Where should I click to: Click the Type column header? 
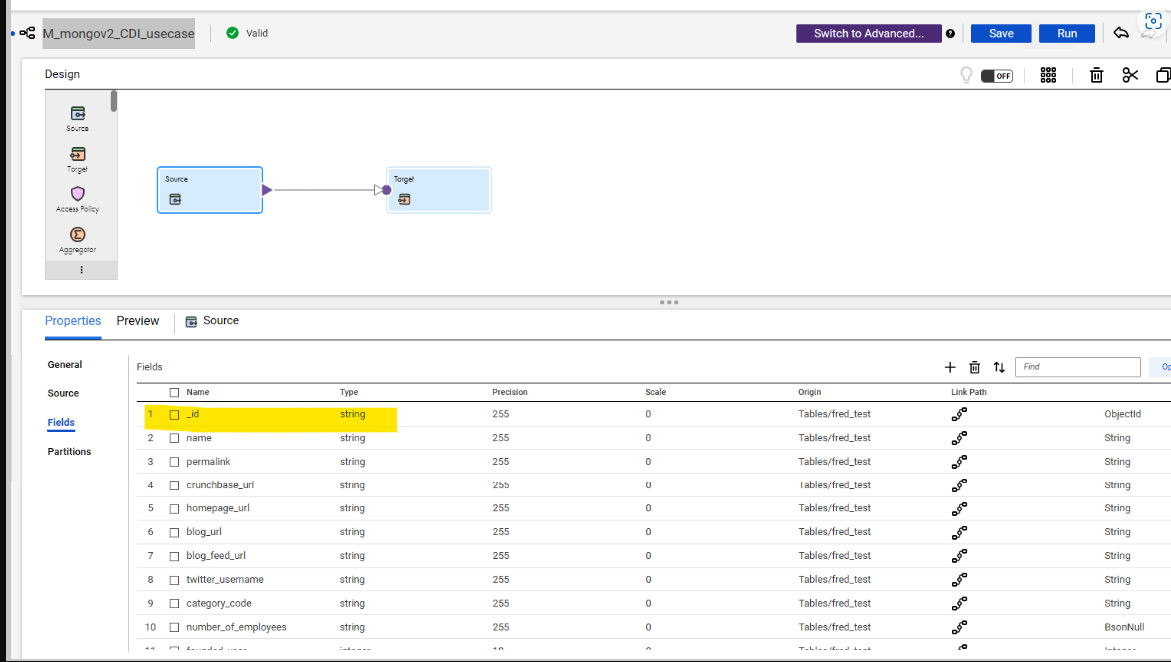(x=349, y=392)
